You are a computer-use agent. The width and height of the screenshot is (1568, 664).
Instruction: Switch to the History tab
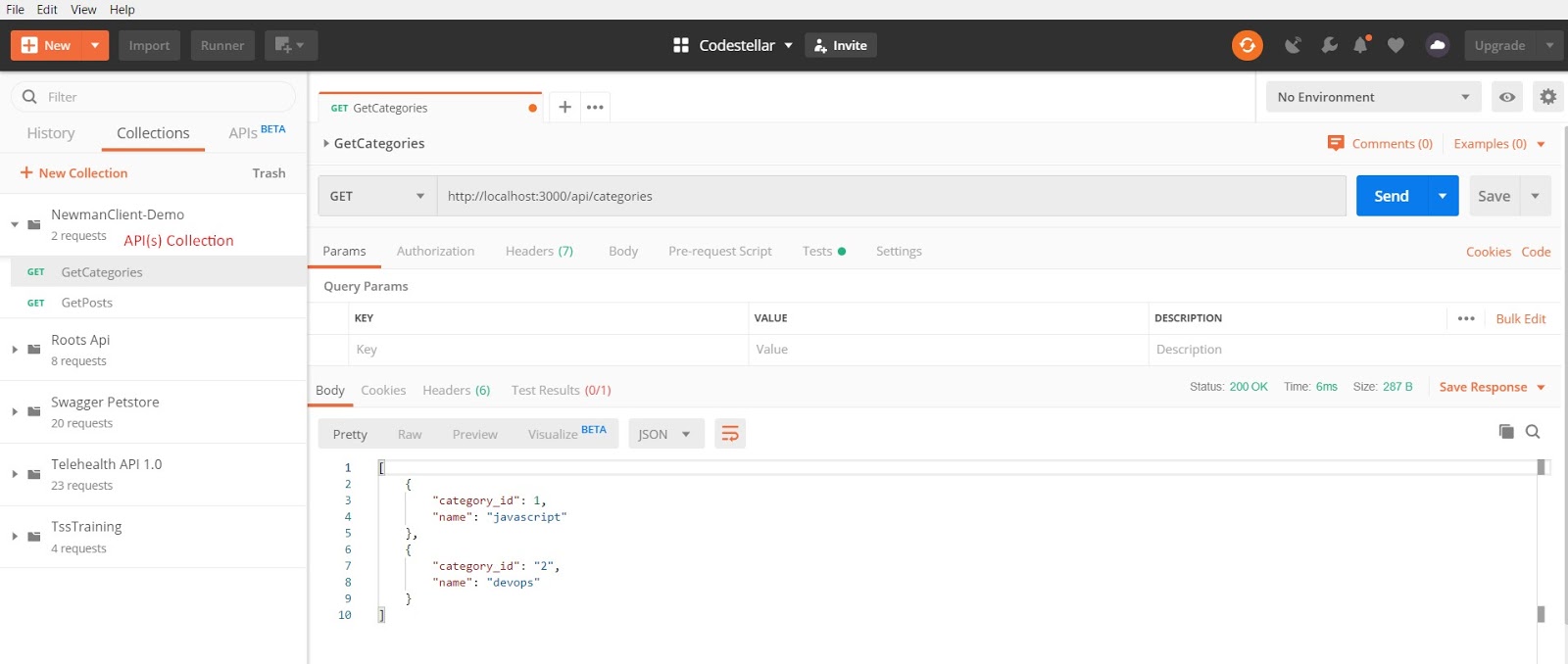coord(51,133)
